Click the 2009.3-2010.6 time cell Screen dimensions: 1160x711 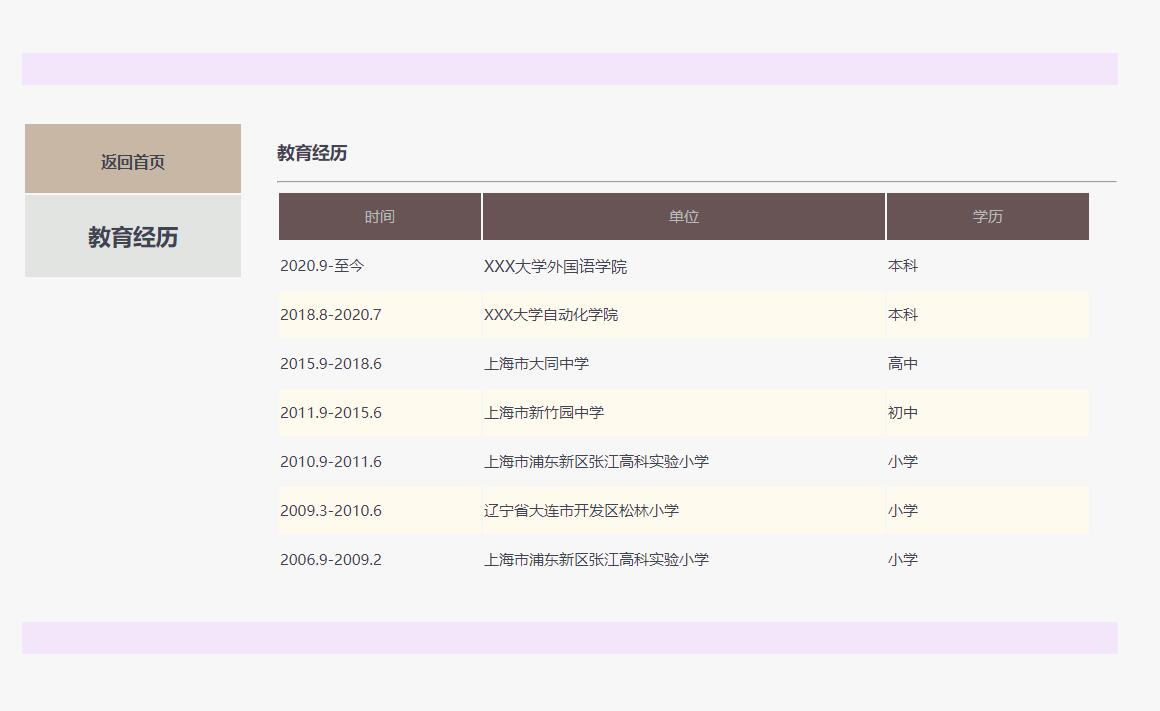[x=380, y=510]
